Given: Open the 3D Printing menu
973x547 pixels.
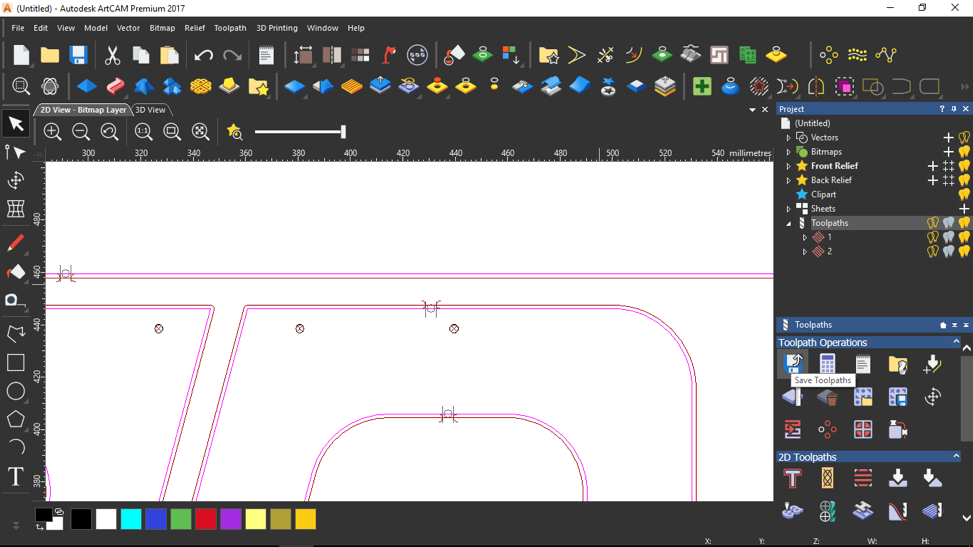Looking at the screenshot, I should [277, 28].
